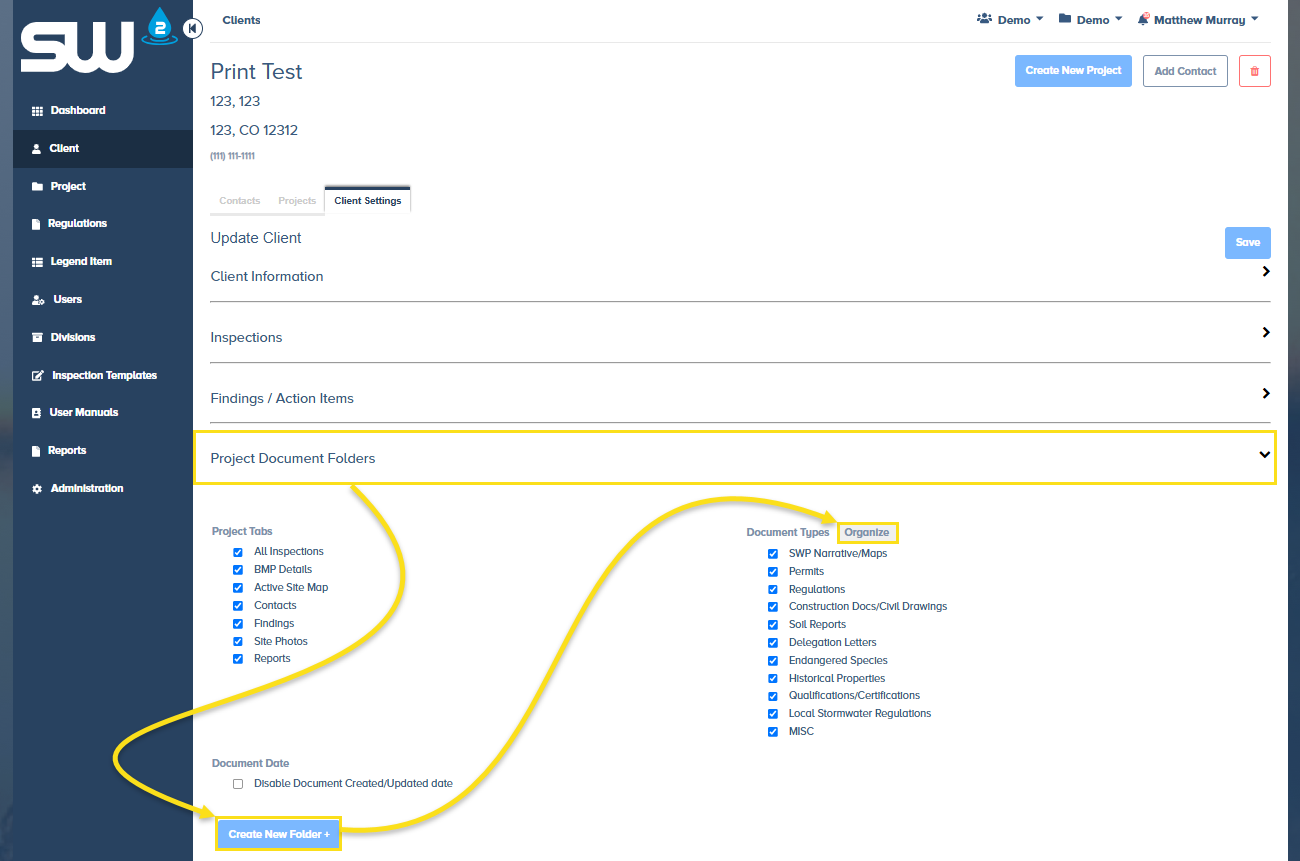The width and height of the screenshot is (1300, 861).
Task: Click the red trash delete icon
Action: (1255, 71)
